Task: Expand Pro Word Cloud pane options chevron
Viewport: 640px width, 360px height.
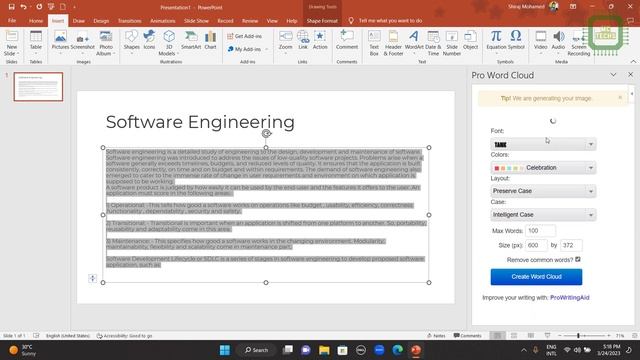Action: (613, 75)
